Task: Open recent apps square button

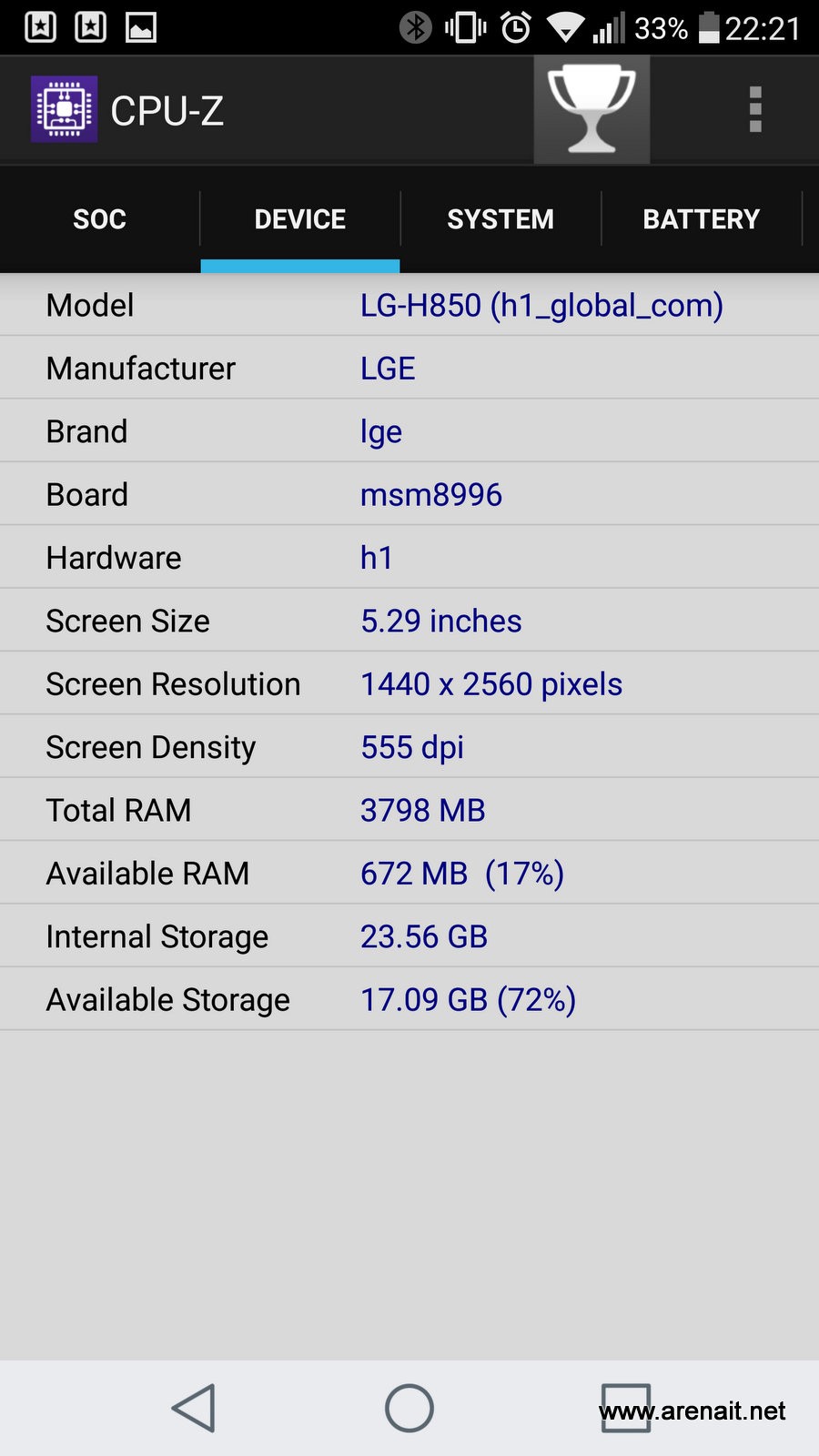Action: [625, 1408]
